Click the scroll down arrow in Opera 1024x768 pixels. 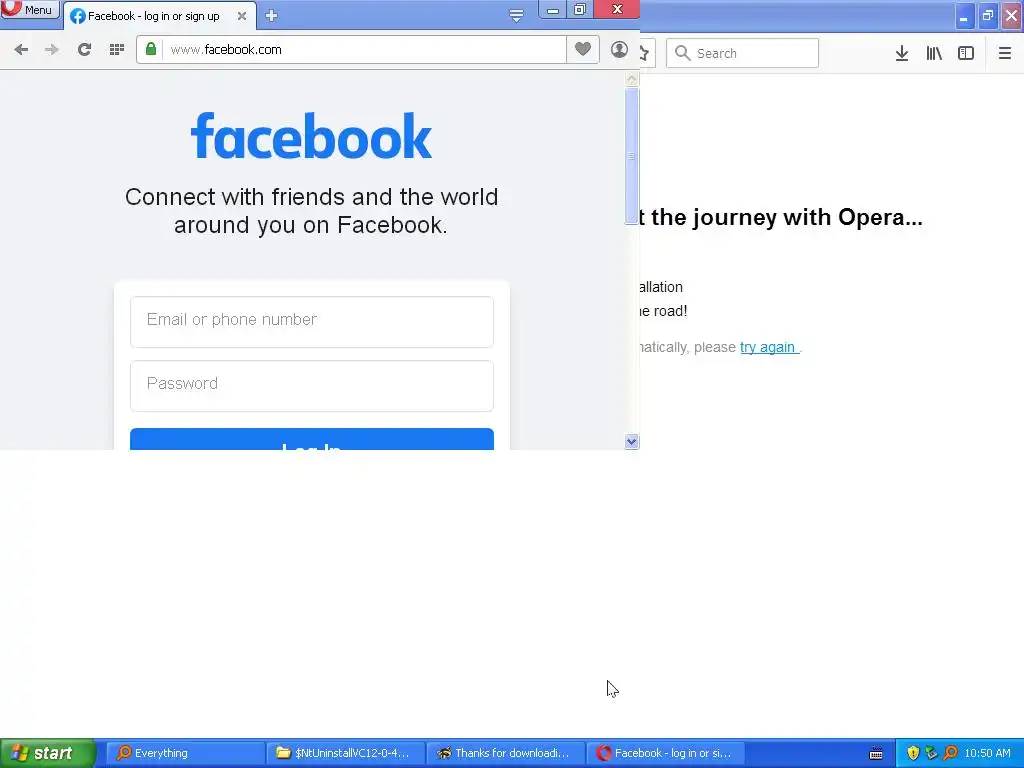(632, 441)
